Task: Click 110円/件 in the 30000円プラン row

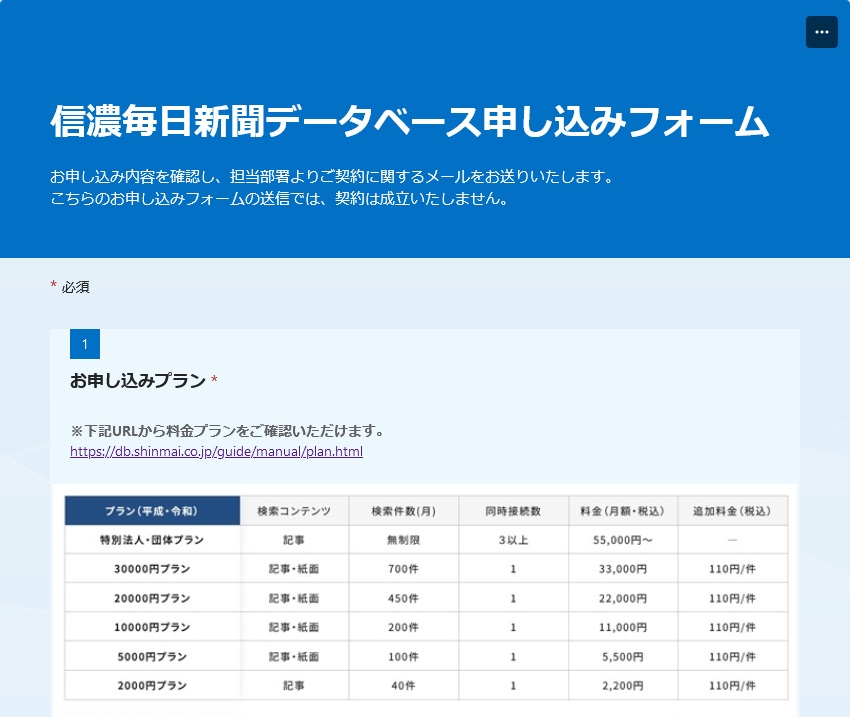Action: 732,569
